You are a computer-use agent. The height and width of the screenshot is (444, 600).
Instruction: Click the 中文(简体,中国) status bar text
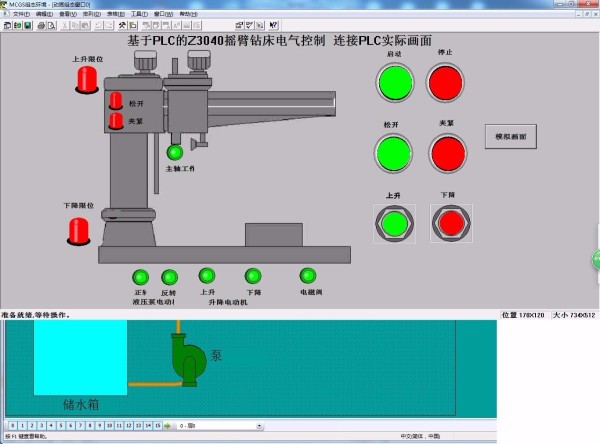tap(420, 436)
